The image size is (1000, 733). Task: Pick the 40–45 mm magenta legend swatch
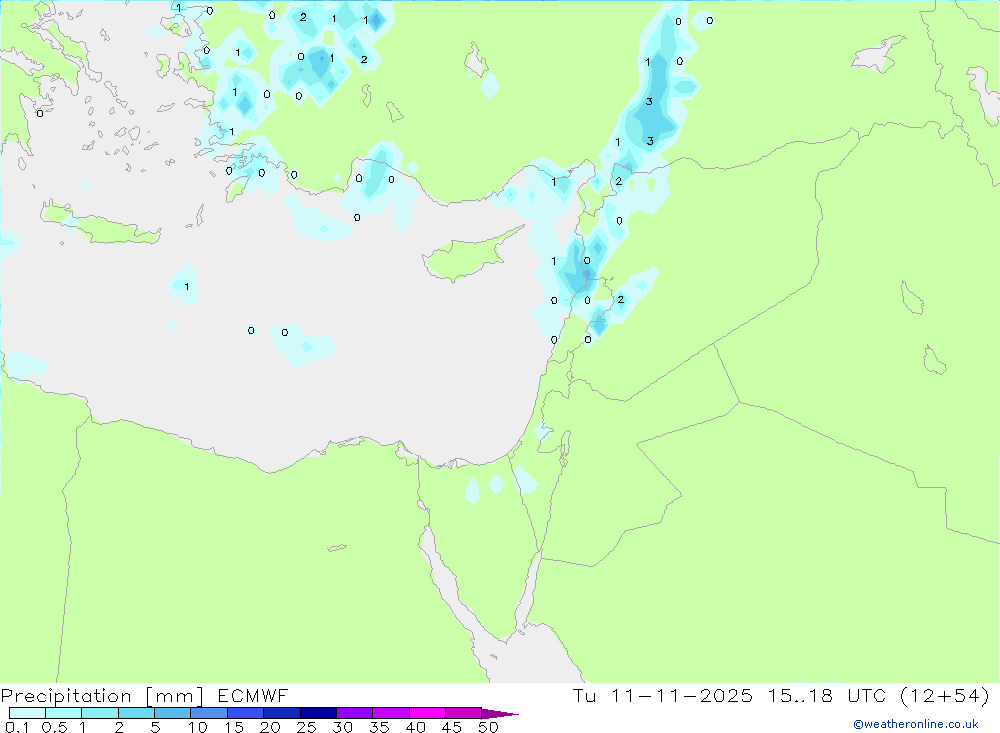427,713
